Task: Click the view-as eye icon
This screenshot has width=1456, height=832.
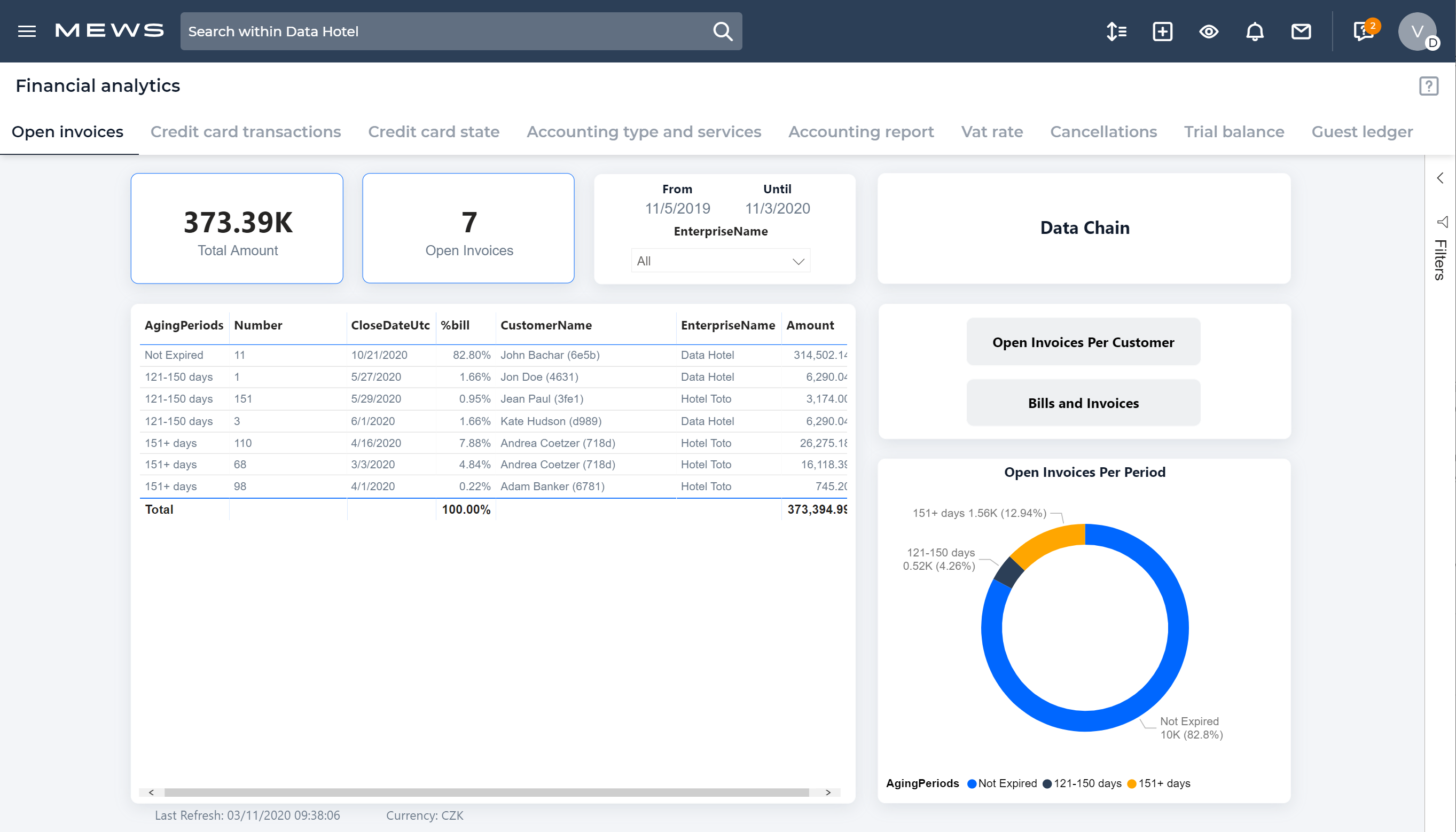Action: (1208, 32)
